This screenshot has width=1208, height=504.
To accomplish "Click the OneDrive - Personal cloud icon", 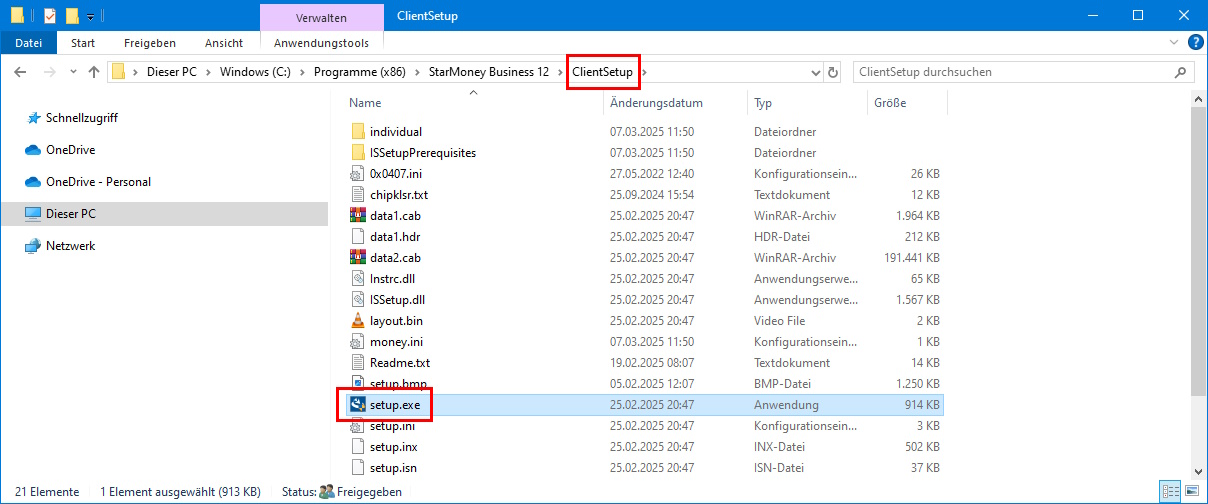I will tap(33, 182).
